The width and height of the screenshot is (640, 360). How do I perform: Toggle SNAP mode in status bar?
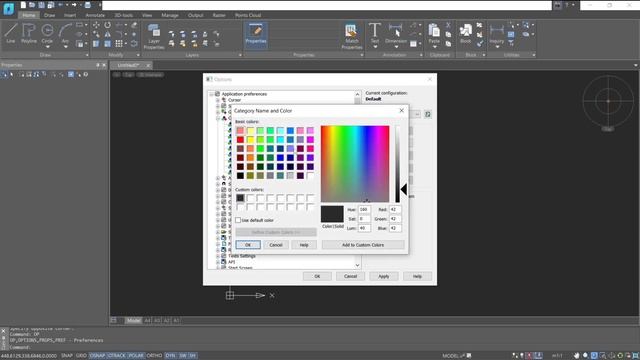tap(67, 356)
